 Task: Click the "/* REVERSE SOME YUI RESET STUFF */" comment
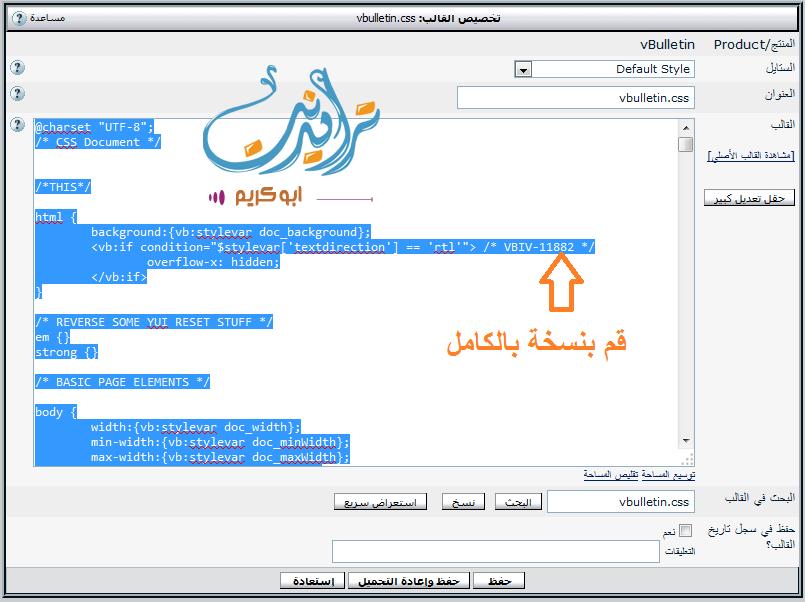pyautogui.click(x=153, y=322)
